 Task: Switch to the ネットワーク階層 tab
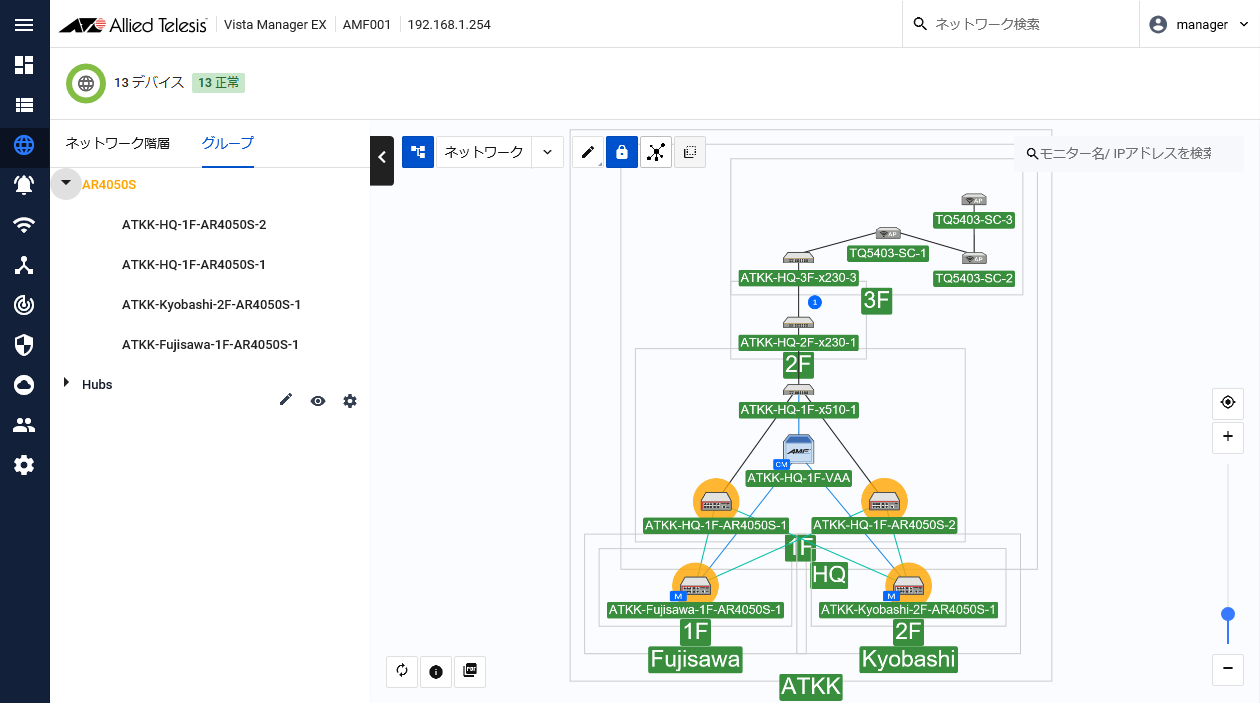(x=118, y=143)
